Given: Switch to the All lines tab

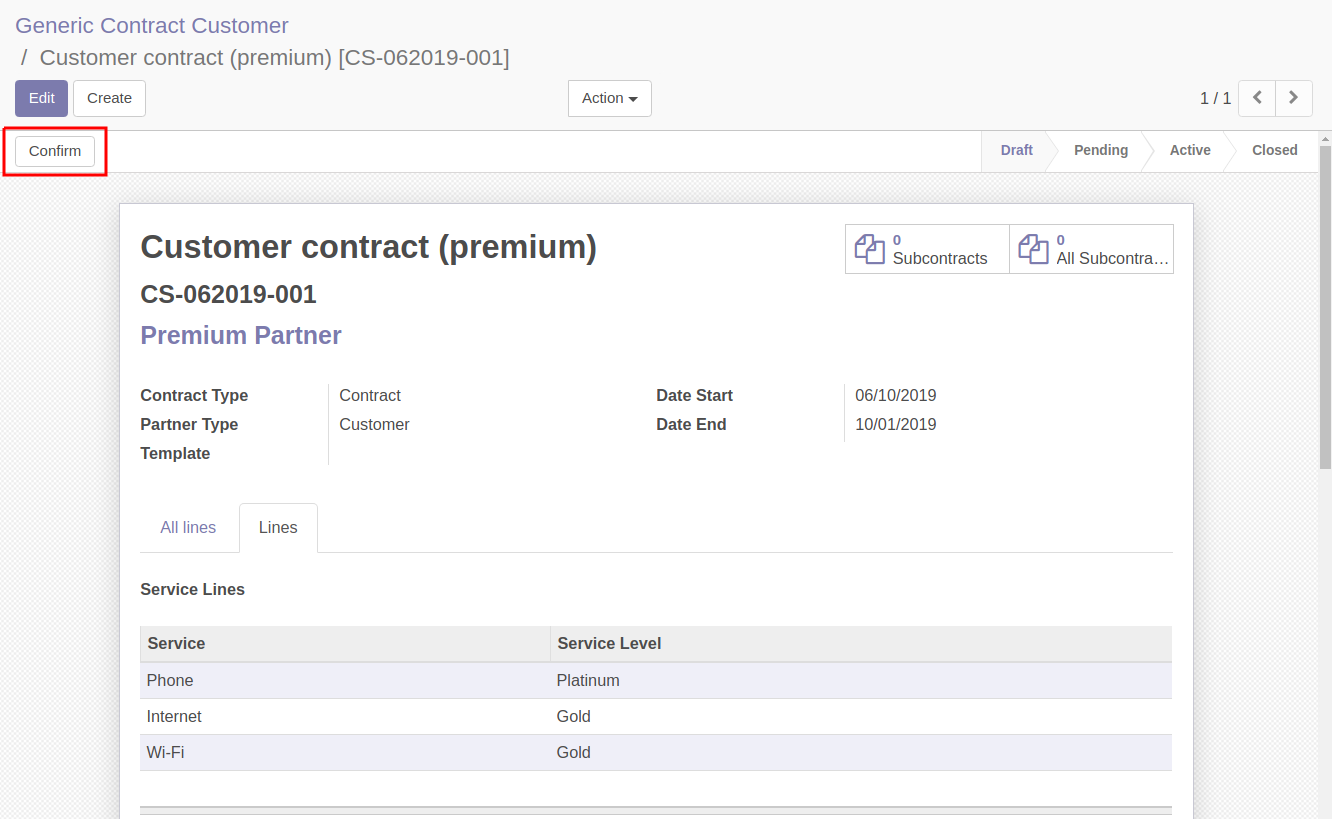Looking at the screenshot, I should (188, 527).
